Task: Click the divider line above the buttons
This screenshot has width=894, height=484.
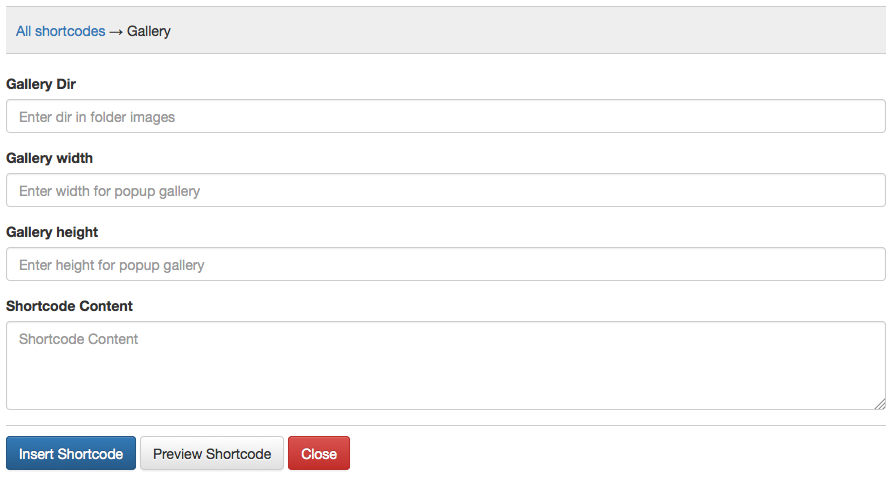Action: (445, 425)
